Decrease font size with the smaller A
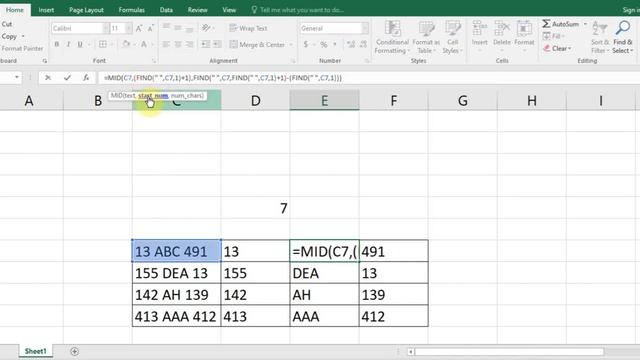Screen dimensions: 640x360 [x=150, y=28]
